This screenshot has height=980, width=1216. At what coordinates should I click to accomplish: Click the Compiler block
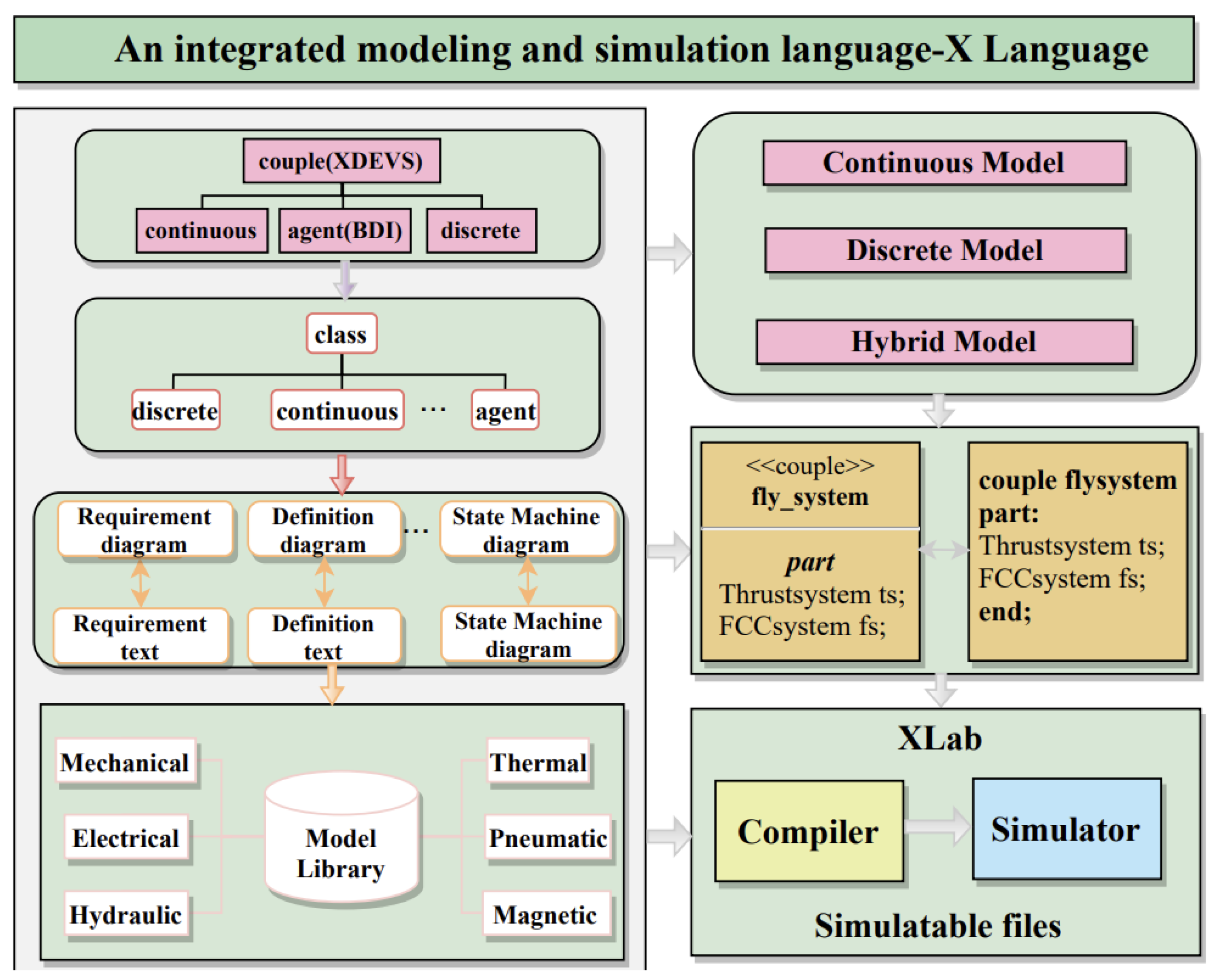(x=808, y=832)
